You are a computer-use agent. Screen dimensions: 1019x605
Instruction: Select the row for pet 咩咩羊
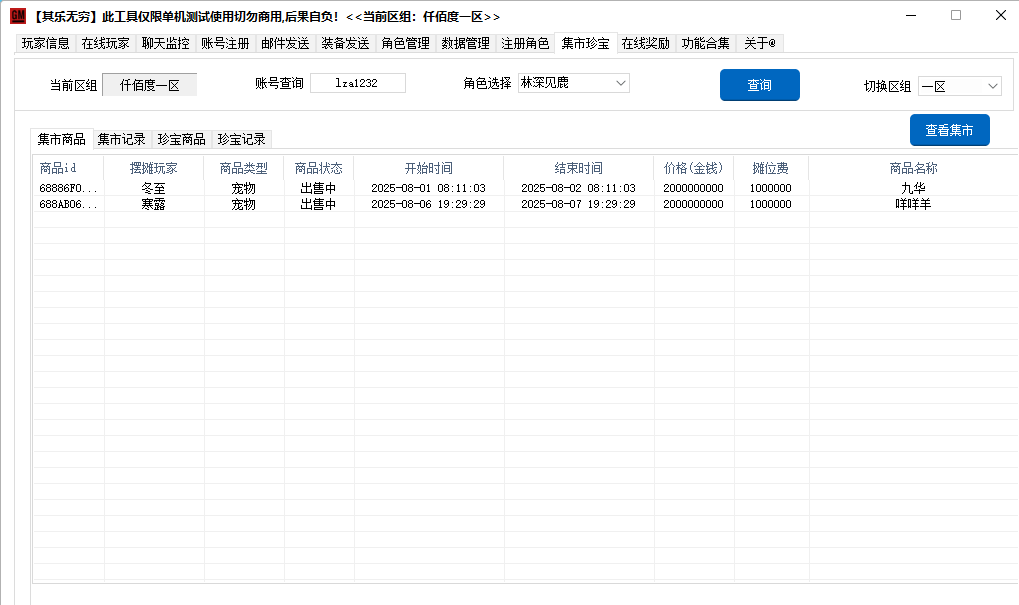pos(500,204)
